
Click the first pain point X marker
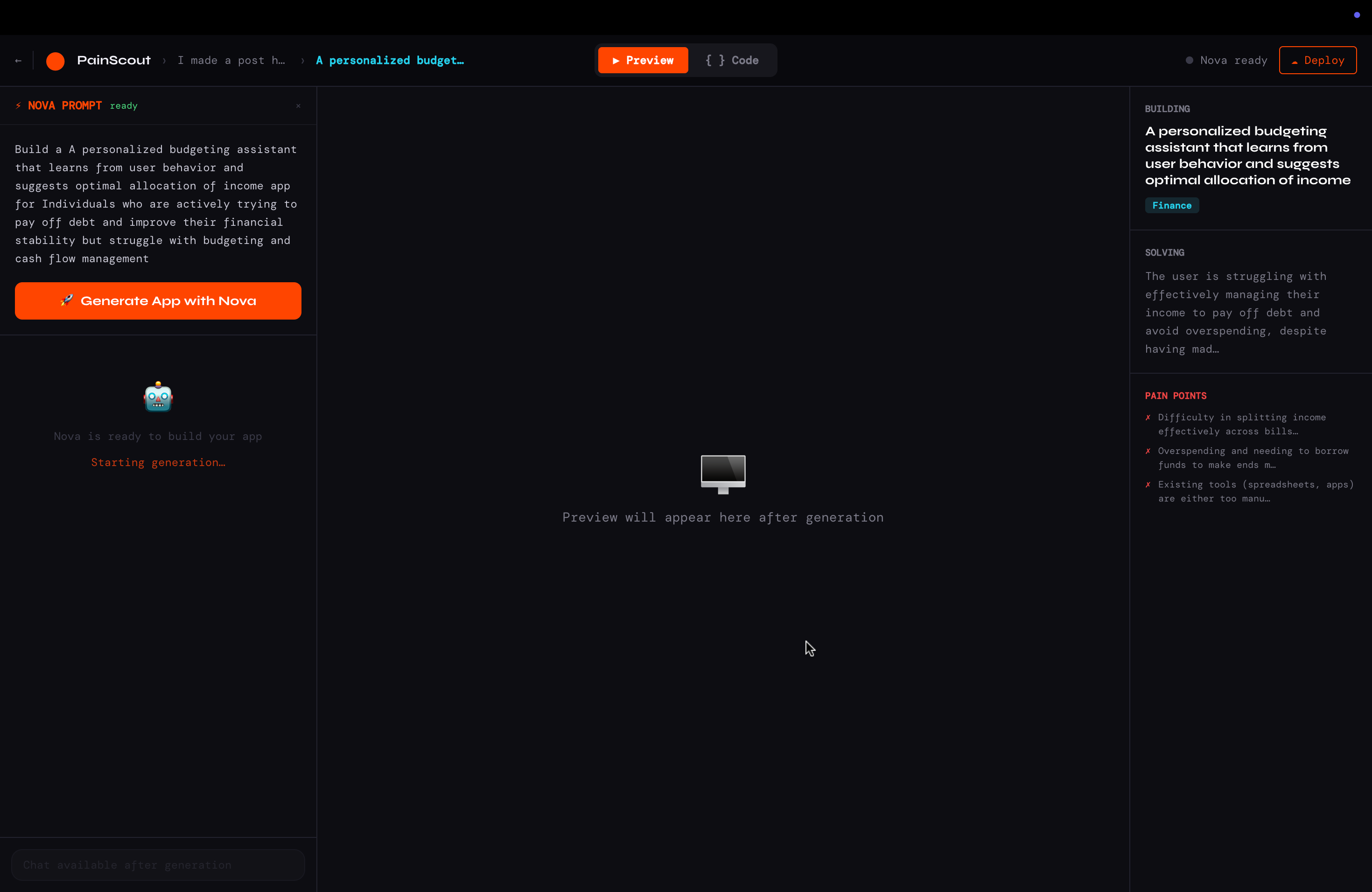pos(1148,417)
